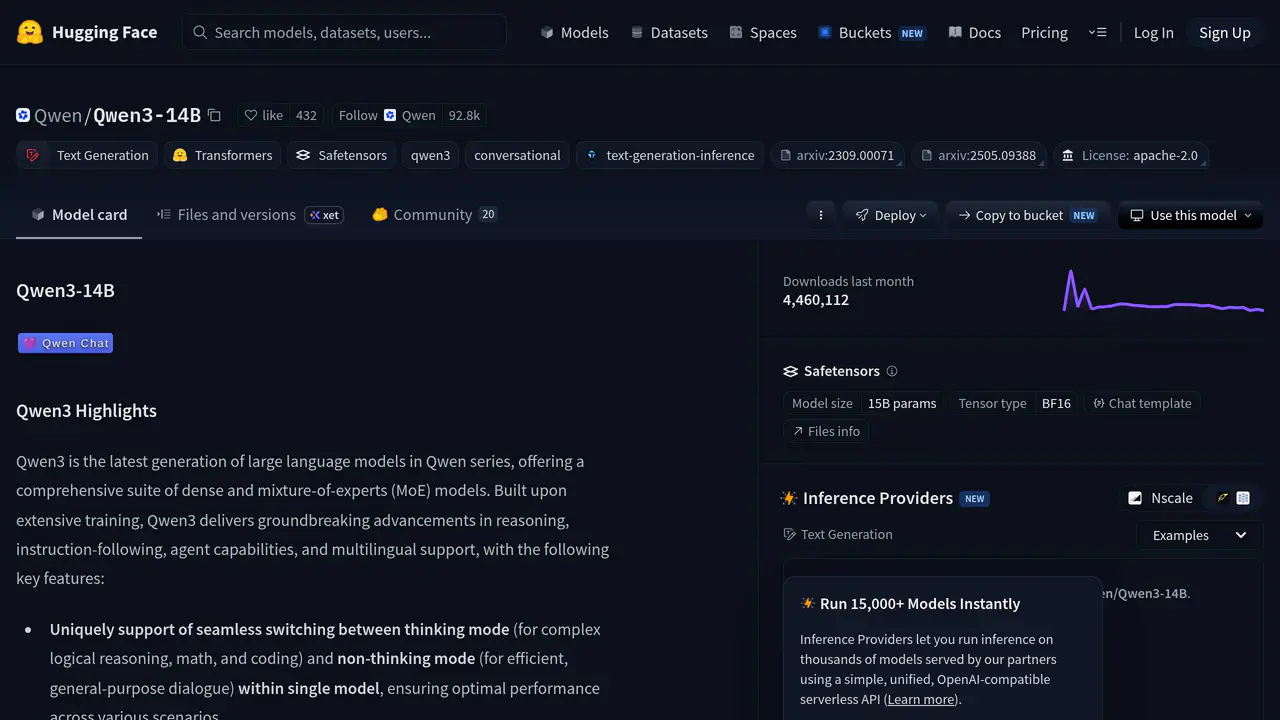The height and width of the screenshot is (720, 1280).
Task: Open the Pricing page link
Action: (x=1044, y=32)
